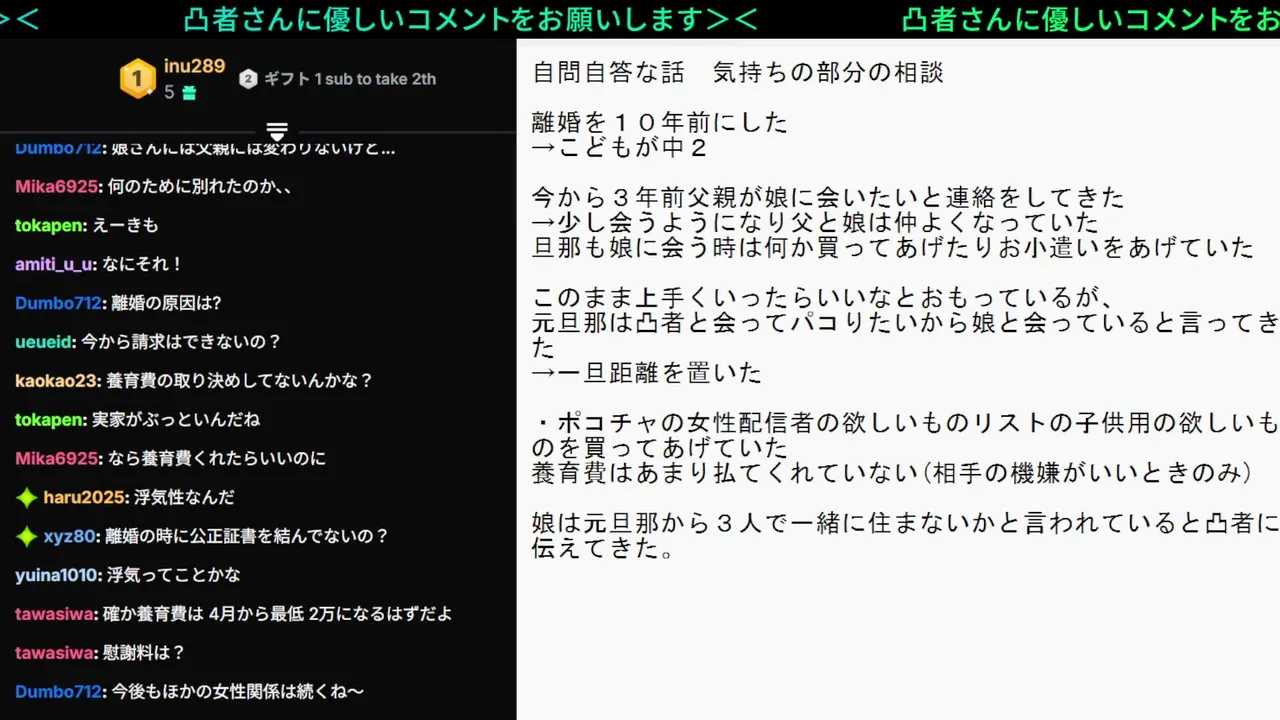This screenshot has height=720, width=1280.
Task: Click the gift icon under inu289
Action: [x=189, y=93]
